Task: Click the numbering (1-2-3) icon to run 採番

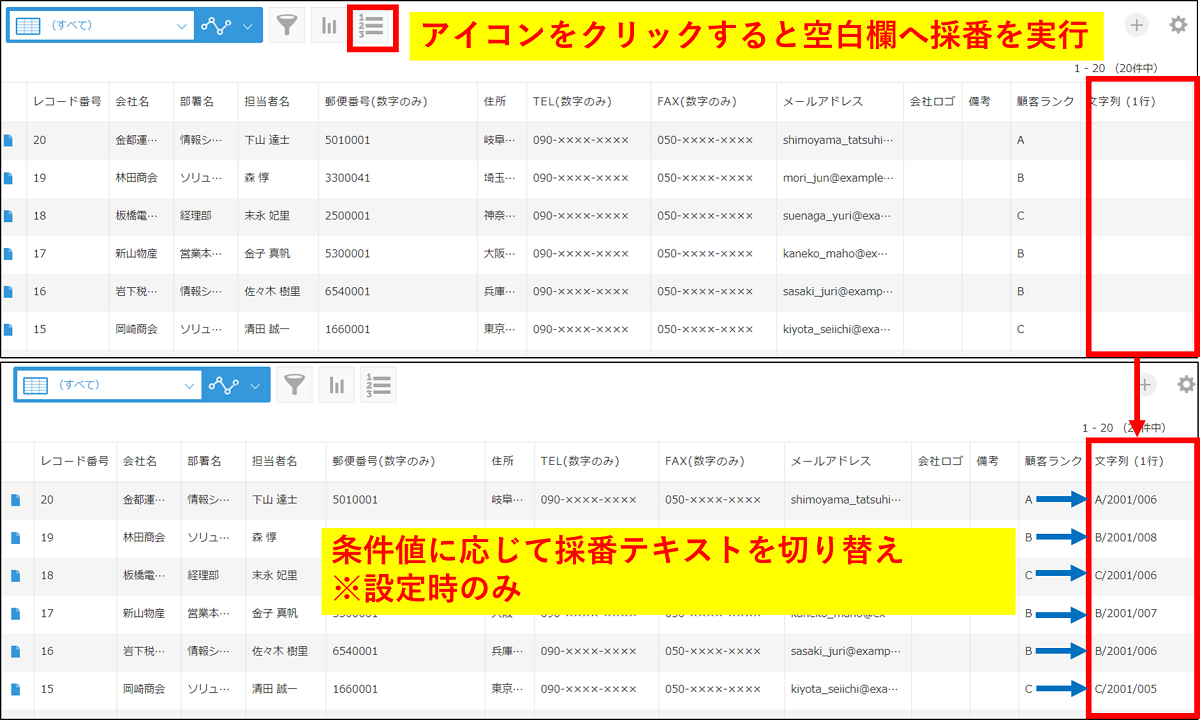Action: pos(371,24)
